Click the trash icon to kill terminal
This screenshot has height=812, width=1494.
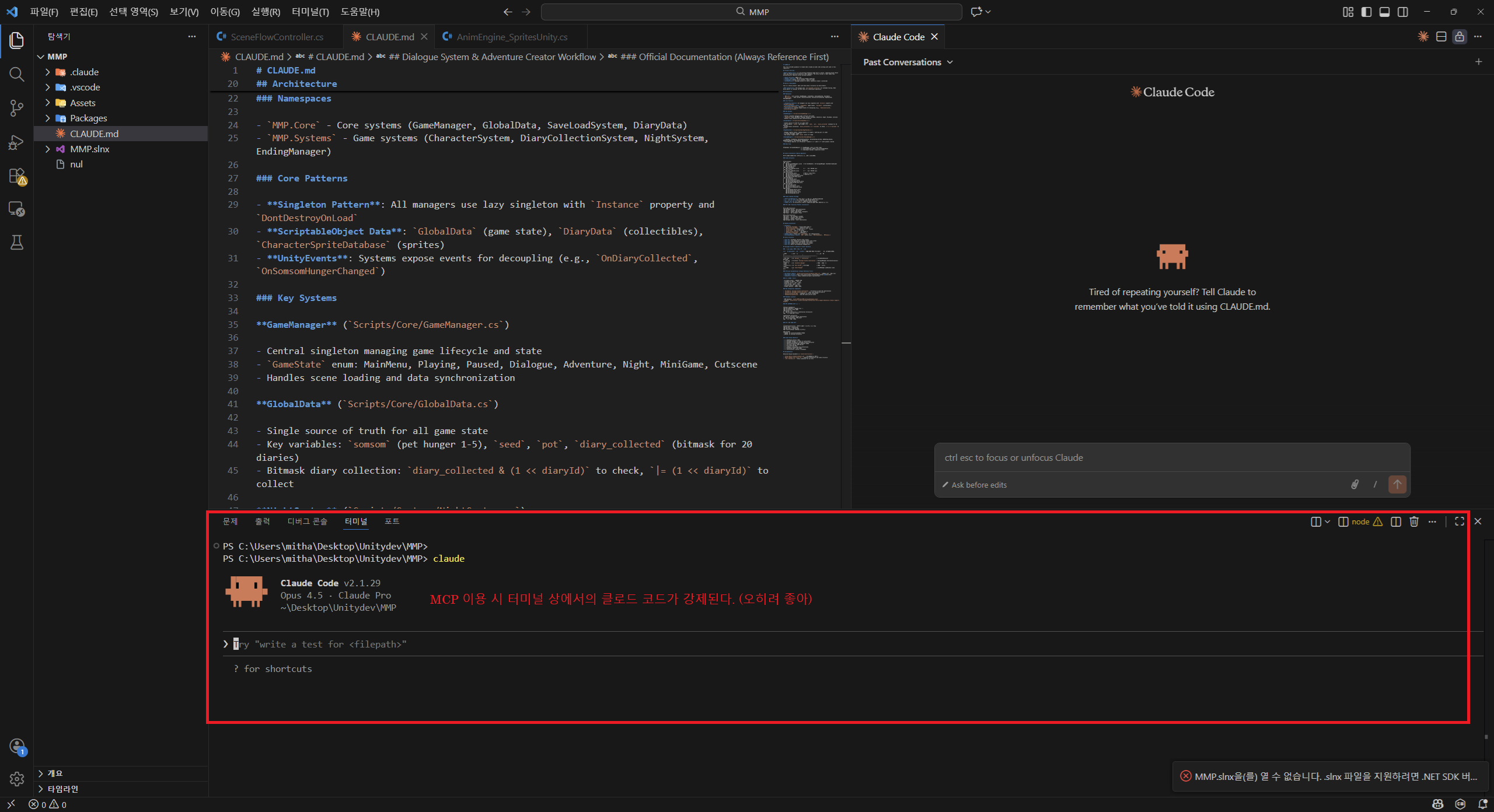tap(1414, 521)
